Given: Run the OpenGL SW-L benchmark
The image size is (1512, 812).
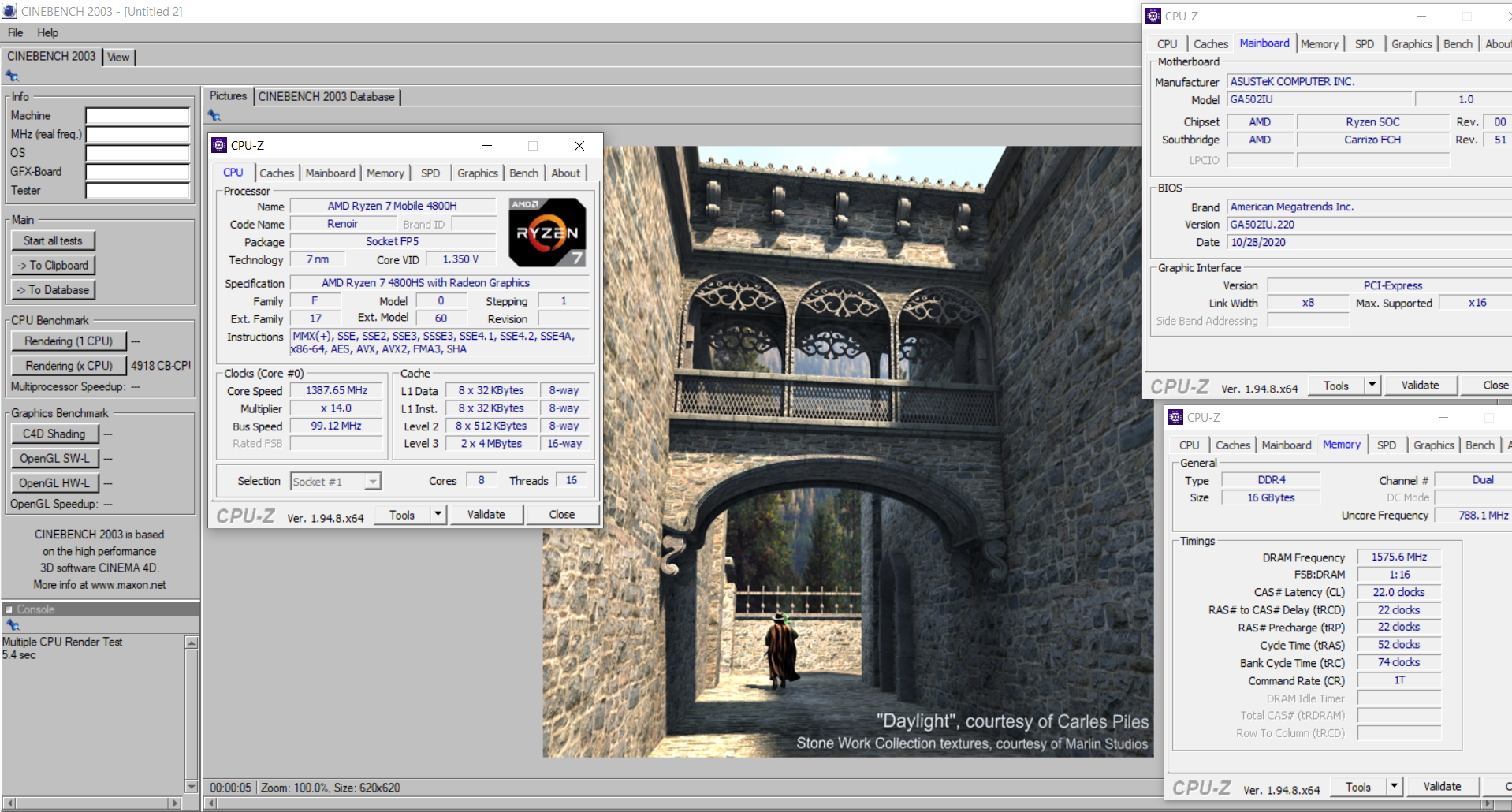Looking at the screenshot, I should tap(54, 458).
